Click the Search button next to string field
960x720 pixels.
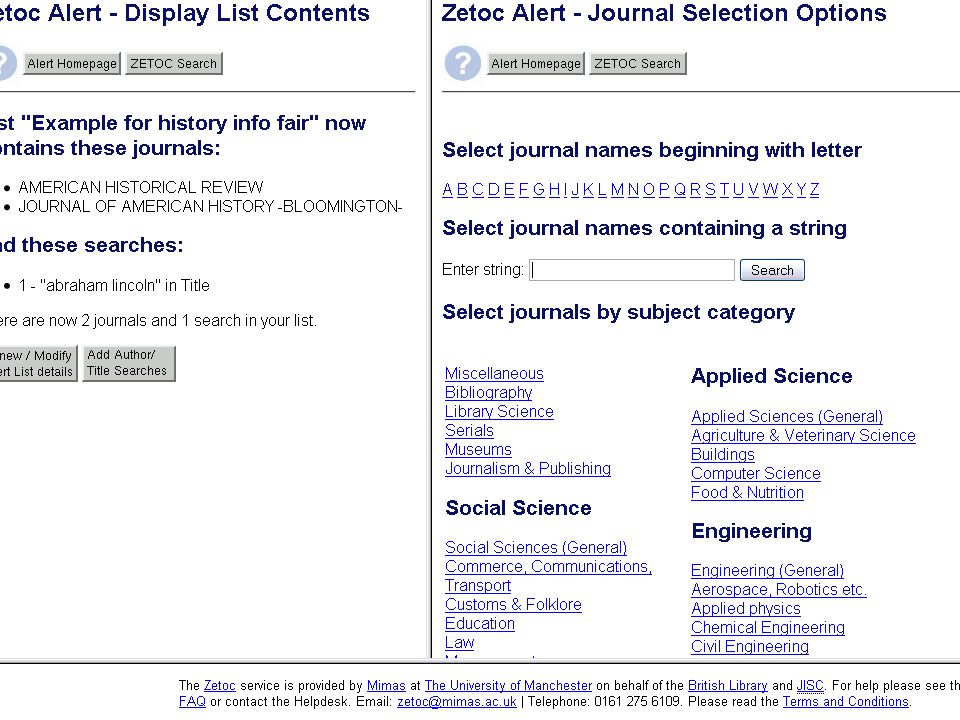772,270
